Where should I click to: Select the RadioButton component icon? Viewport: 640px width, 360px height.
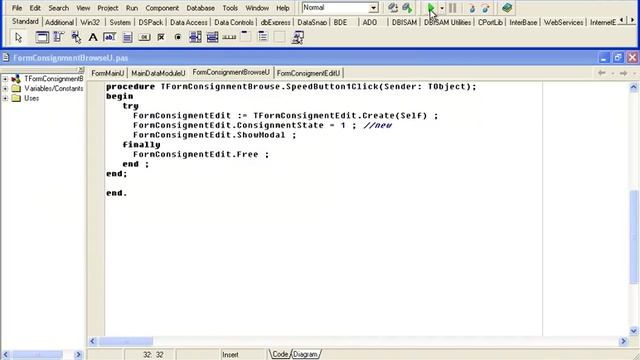click(x=178, y=38)
